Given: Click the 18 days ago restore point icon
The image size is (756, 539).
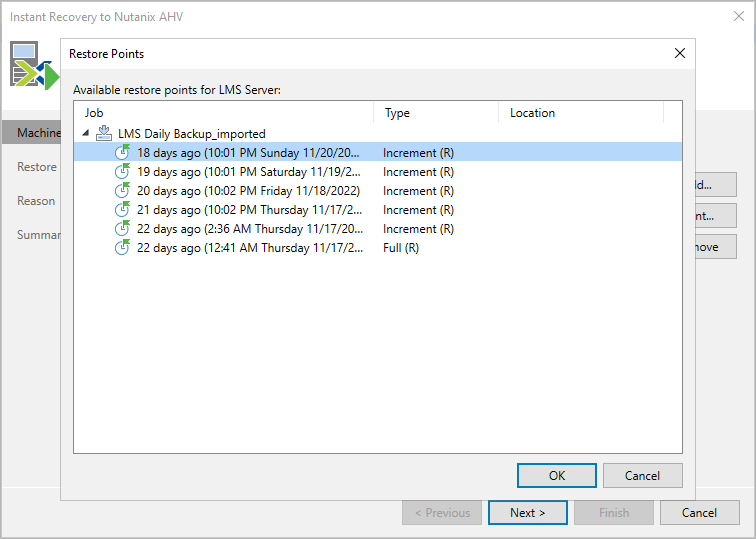Looking at the screenshot, I should click(x=122, y=152).
